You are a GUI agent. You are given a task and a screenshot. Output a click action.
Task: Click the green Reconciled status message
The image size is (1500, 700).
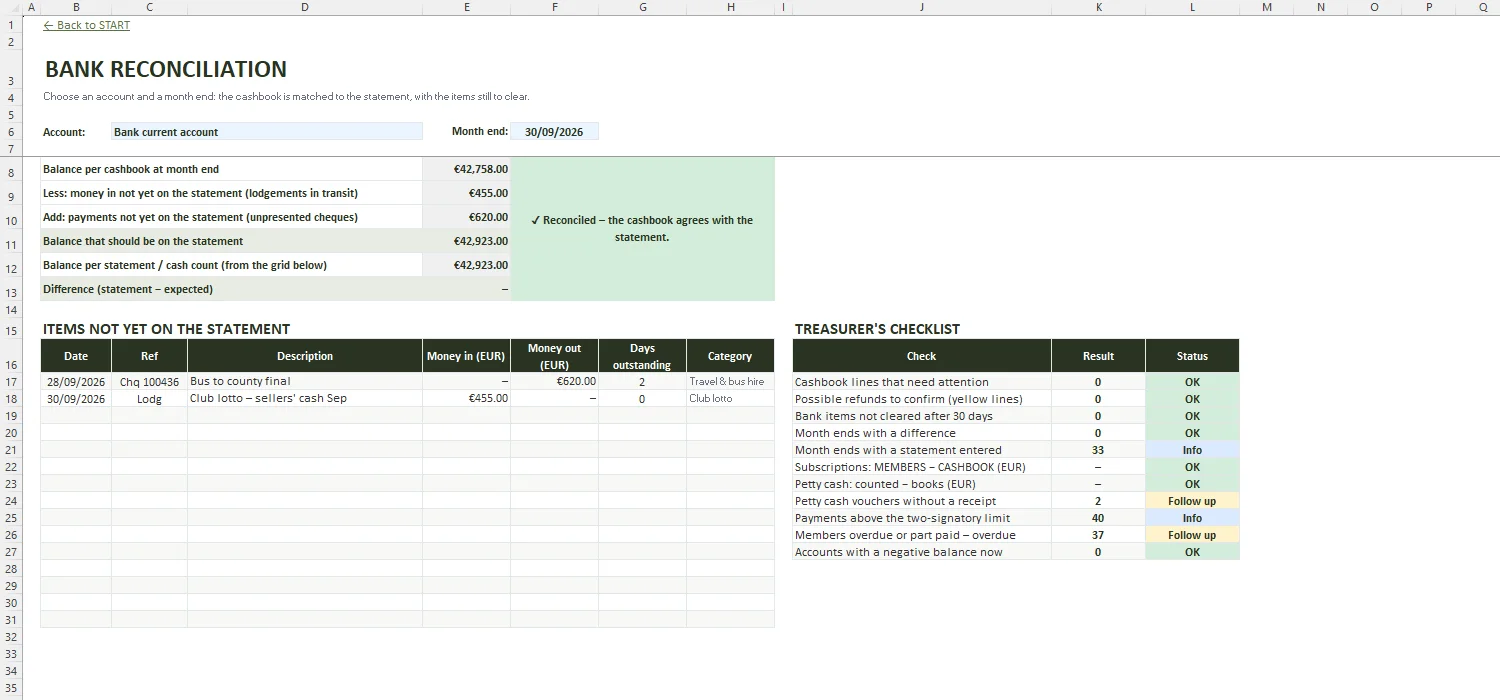click(x=642, y=229)
